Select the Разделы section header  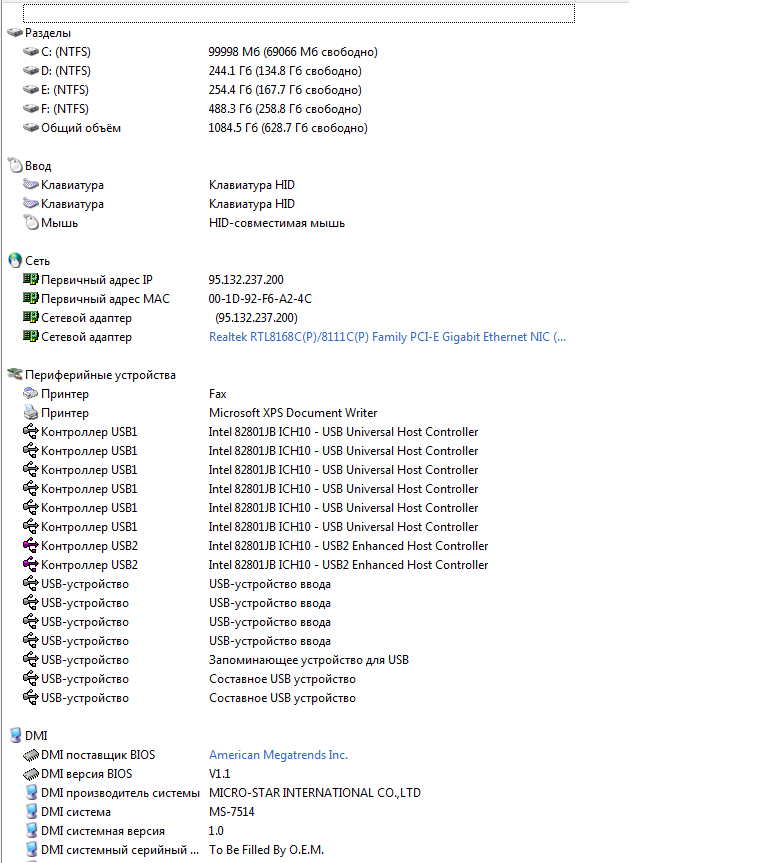(48, 33)
